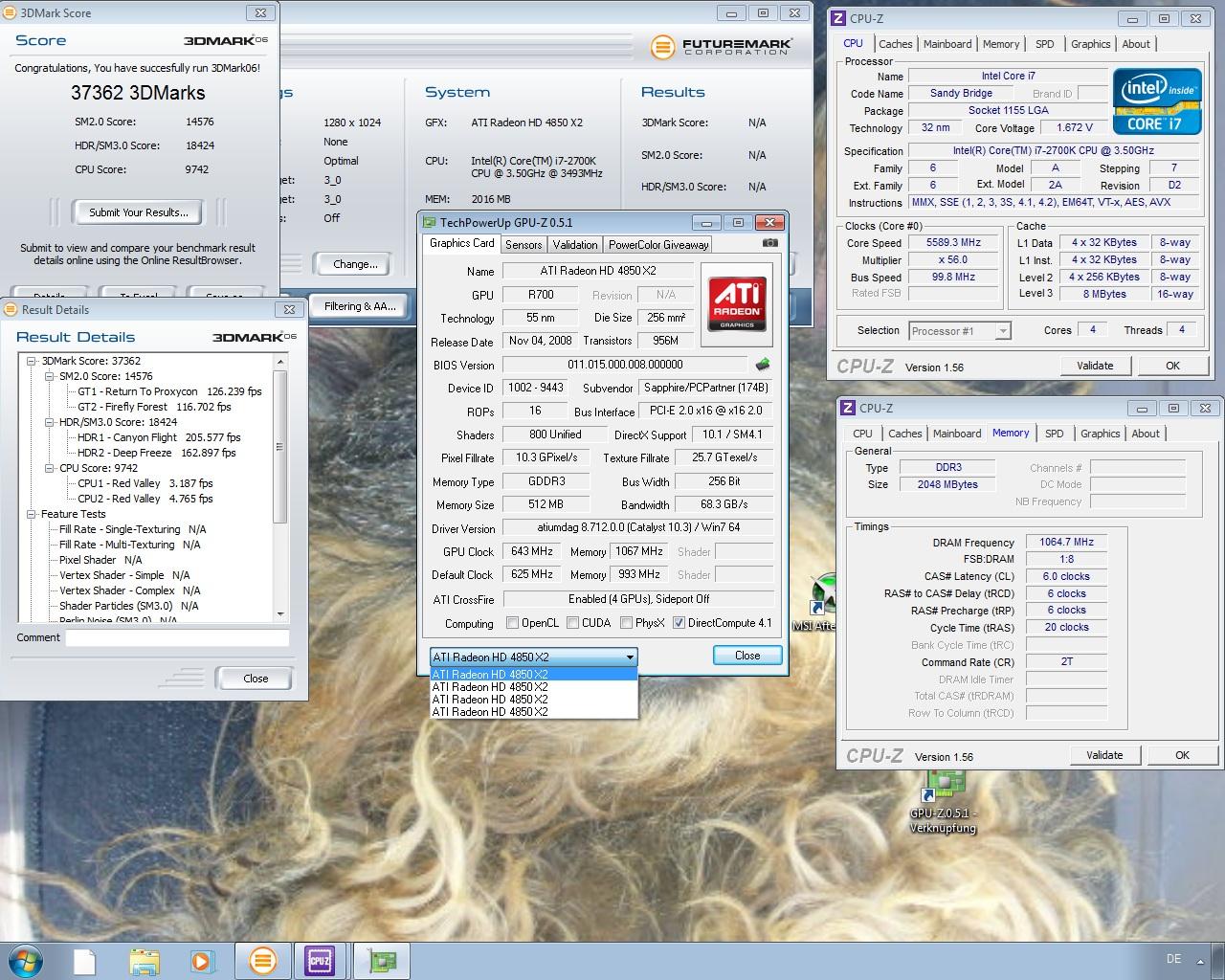Click the Result Details vertical scrollbar thumb
Screen dimensions: 1225x980
[x=279, y=446]
